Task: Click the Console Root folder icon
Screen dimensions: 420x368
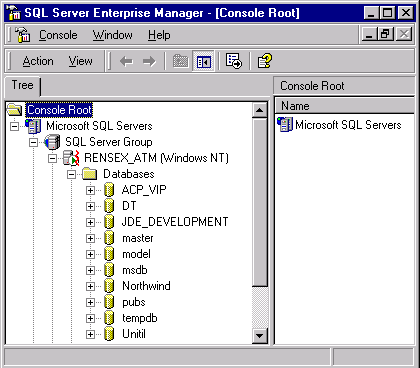Action: [x=15, y=110]
